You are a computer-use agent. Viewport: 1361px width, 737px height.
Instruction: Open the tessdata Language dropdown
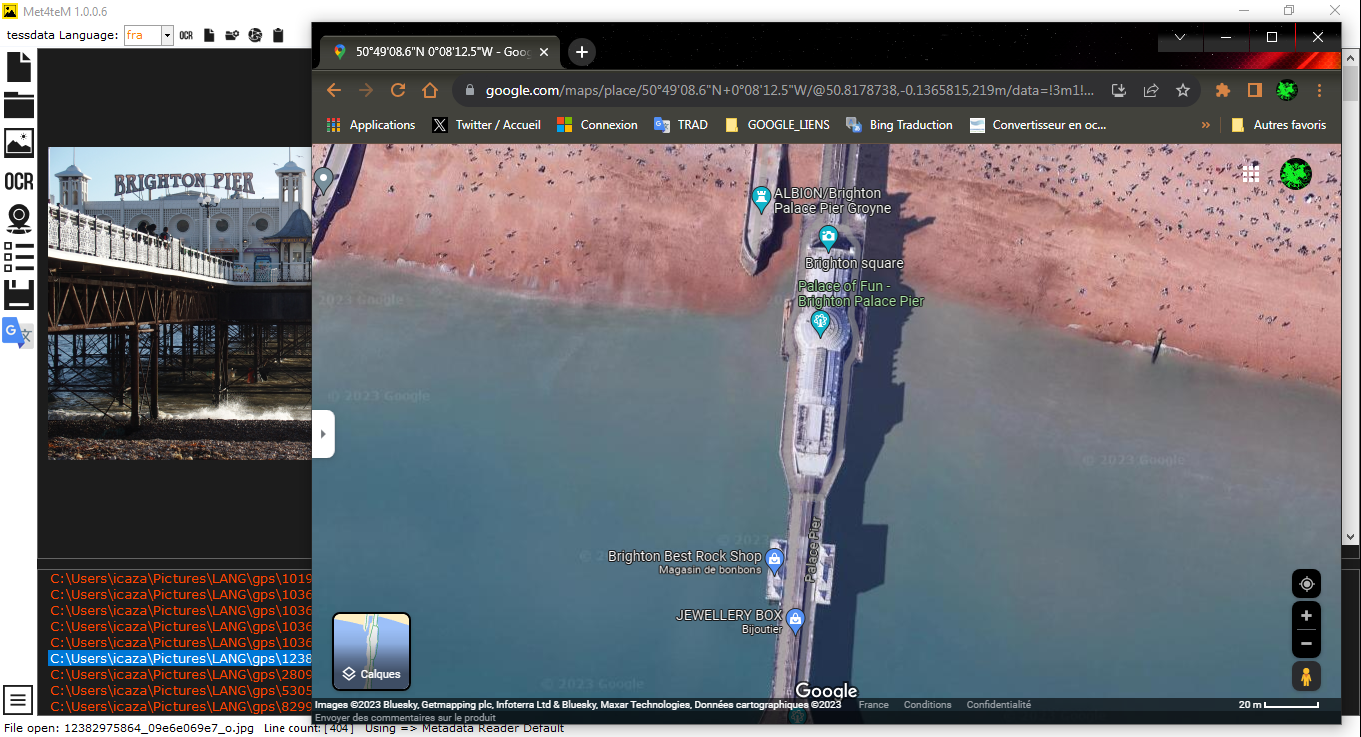tap(167, 35)
